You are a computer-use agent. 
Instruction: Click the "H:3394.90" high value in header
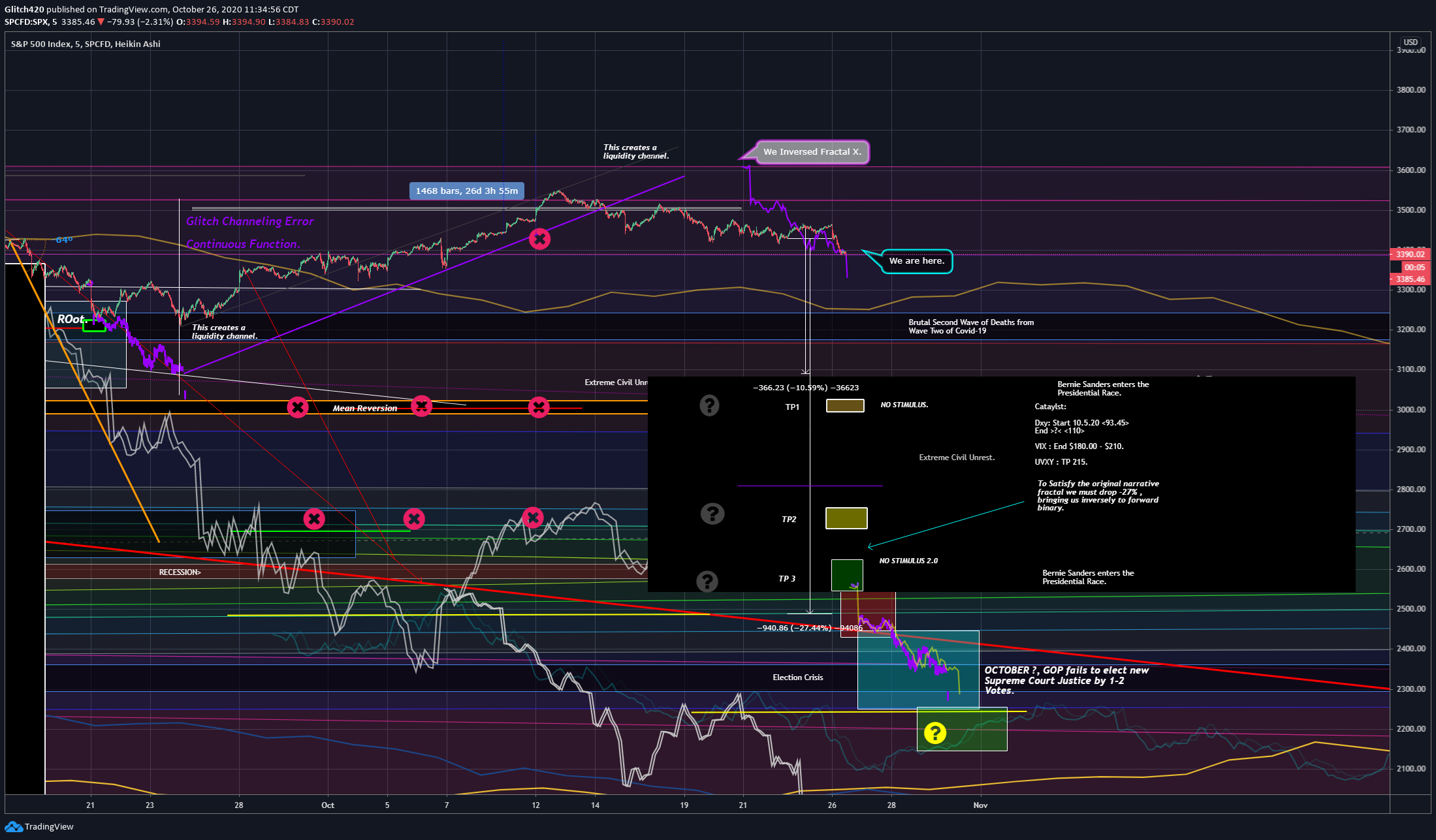point(244,22)
